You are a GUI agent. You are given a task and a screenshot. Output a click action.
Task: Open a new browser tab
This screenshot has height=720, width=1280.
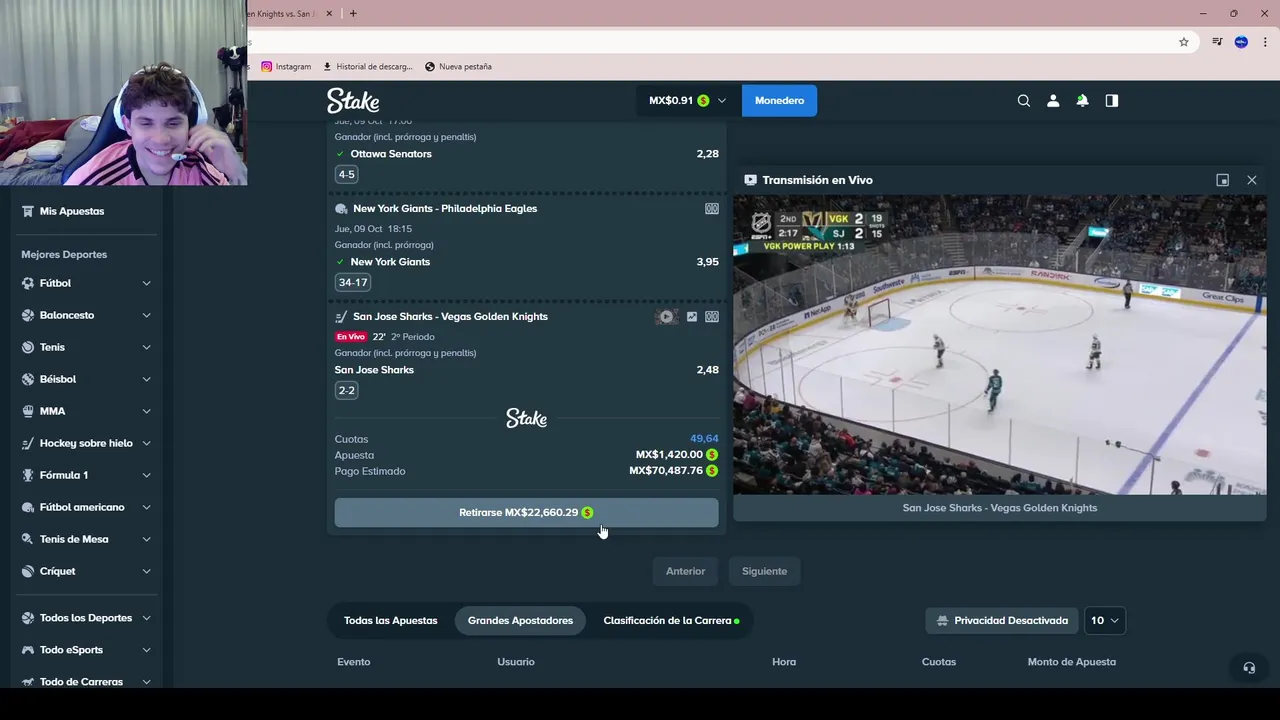click(x=353, y=14)
